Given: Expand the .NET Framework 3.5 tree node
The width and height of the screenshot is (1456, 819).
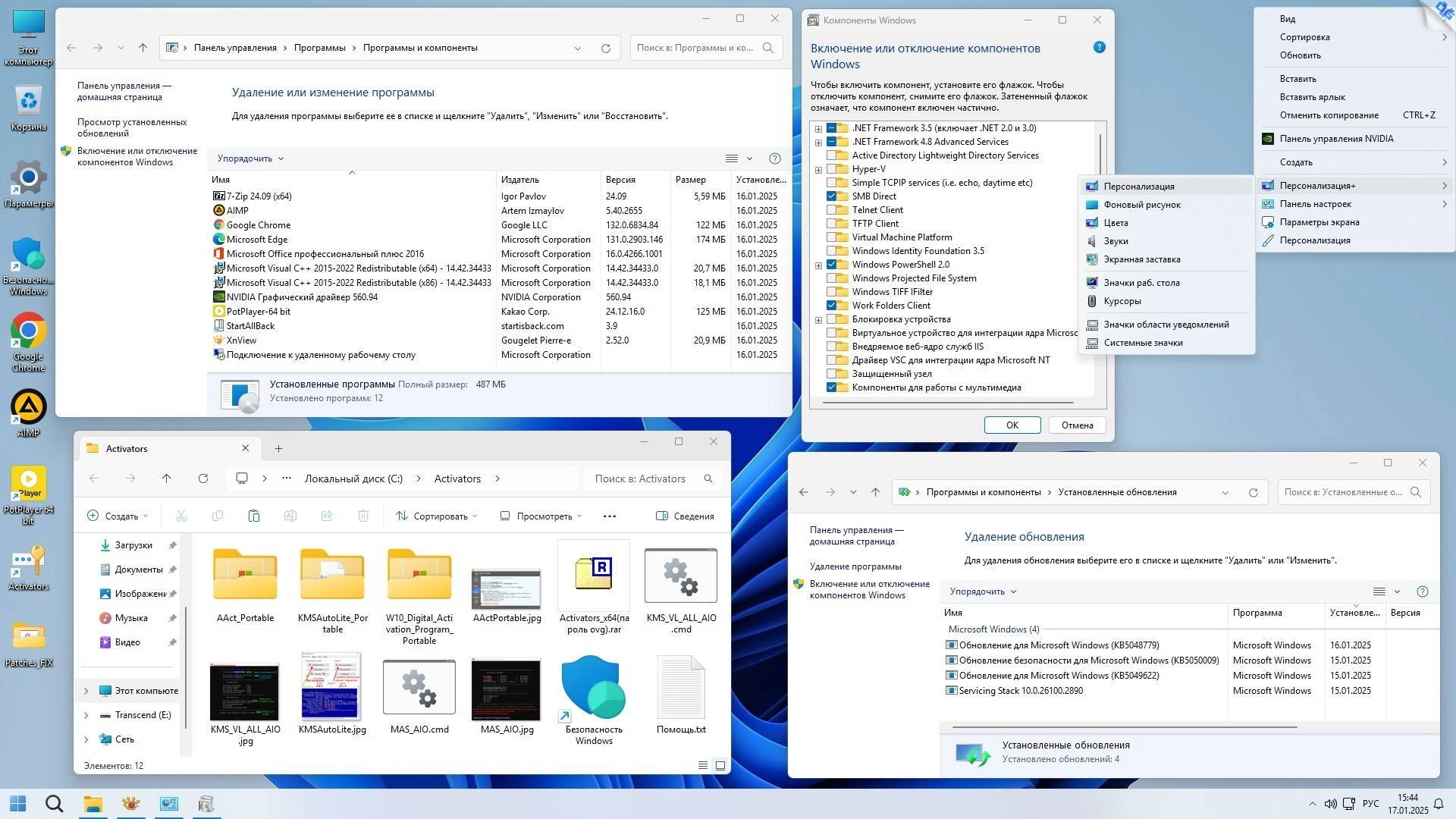Looking at the screenshot, I should (x=817, y=127).
